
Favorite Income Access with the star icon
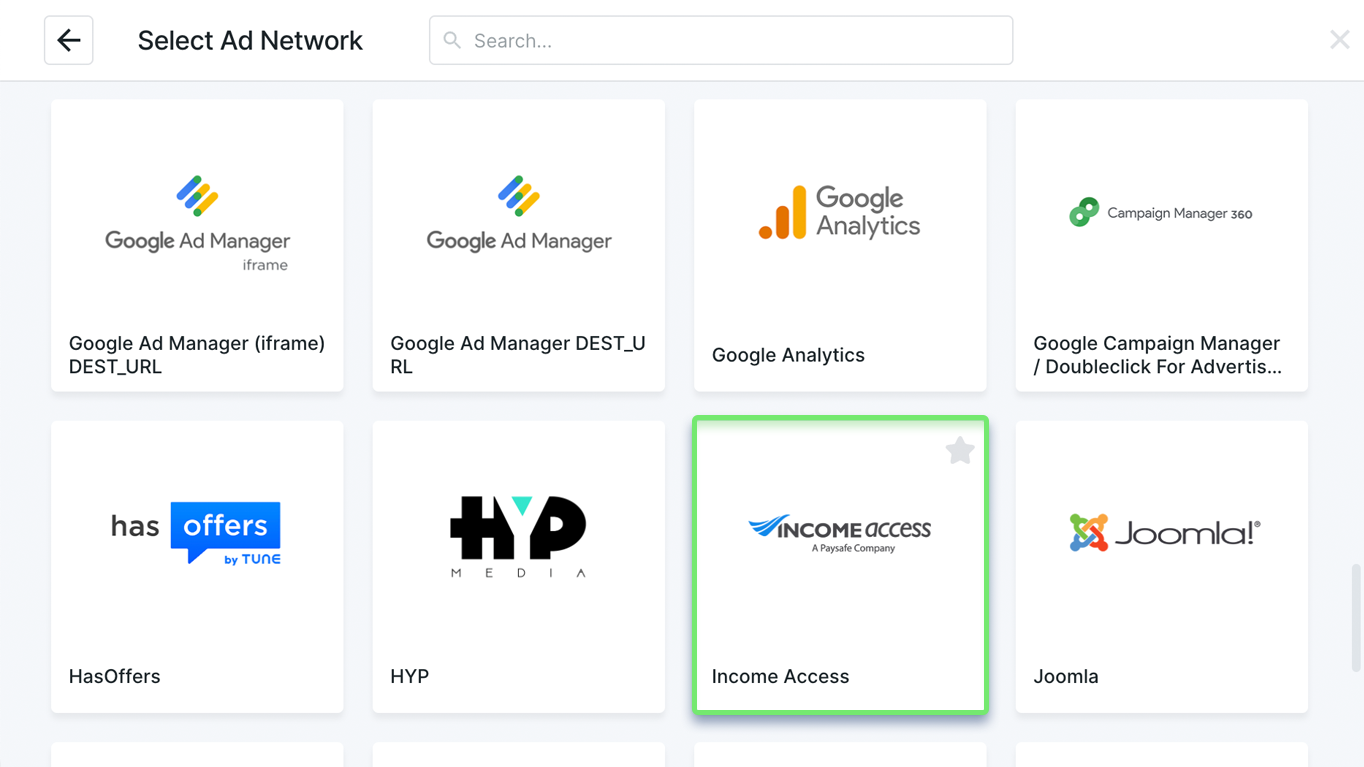coord(960,451)
